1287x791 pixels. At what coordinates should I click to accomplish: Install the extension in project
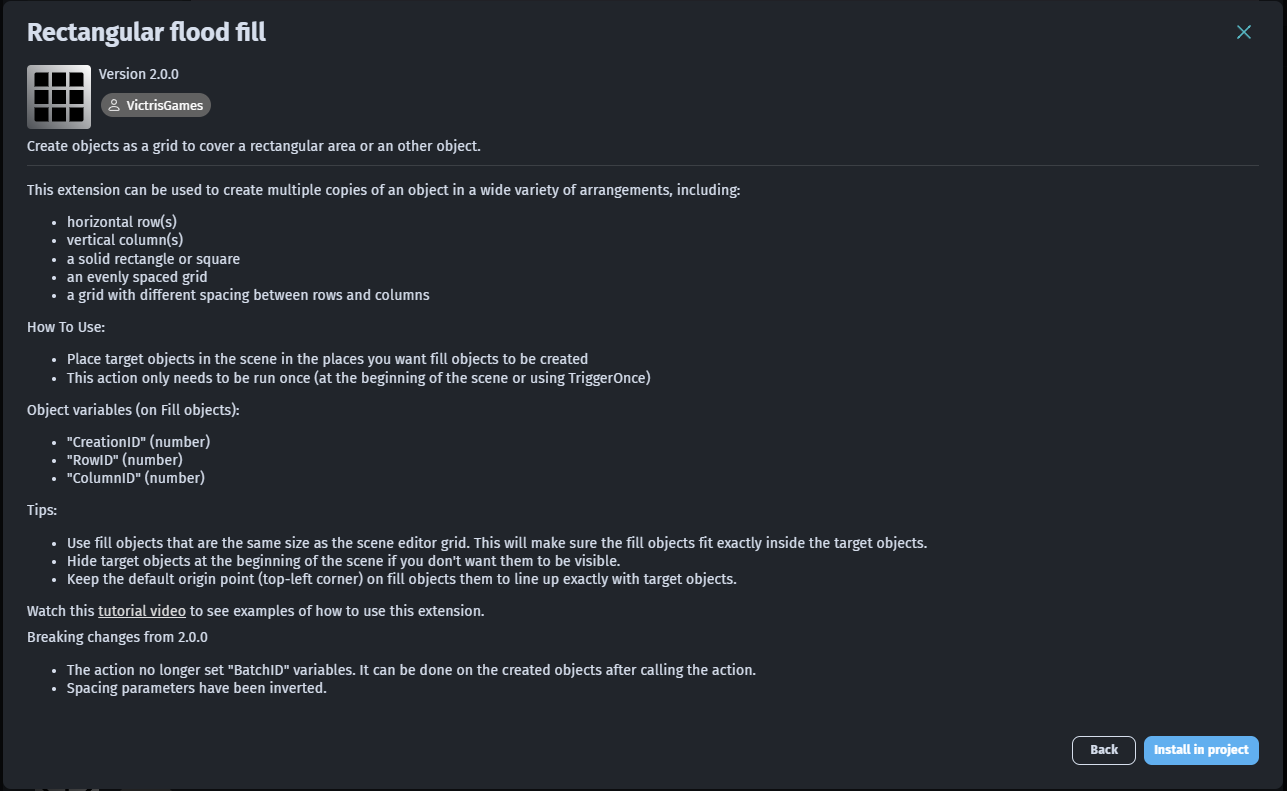[x=1201, y=750]
